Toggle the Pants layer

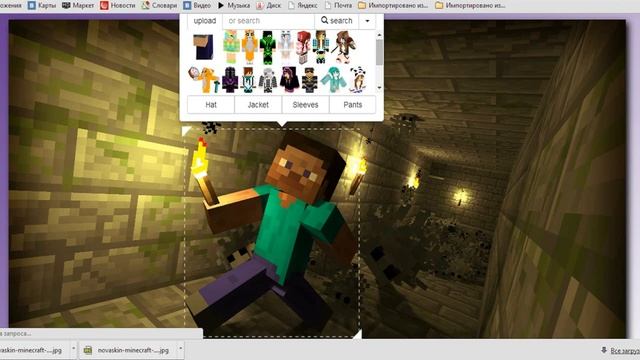click(353, 105)
